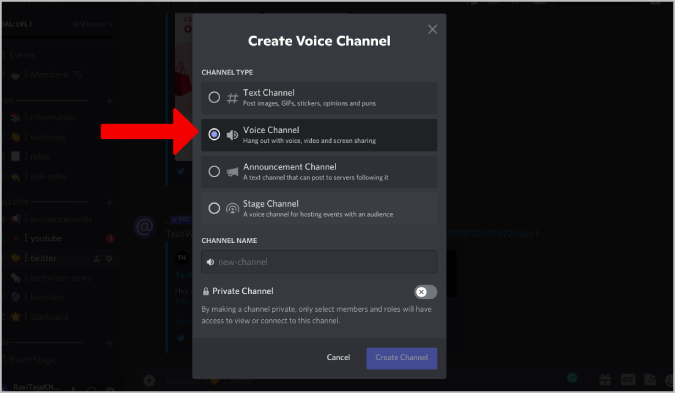
Task: Open the youtube channel
Action: tap(46, 238)
